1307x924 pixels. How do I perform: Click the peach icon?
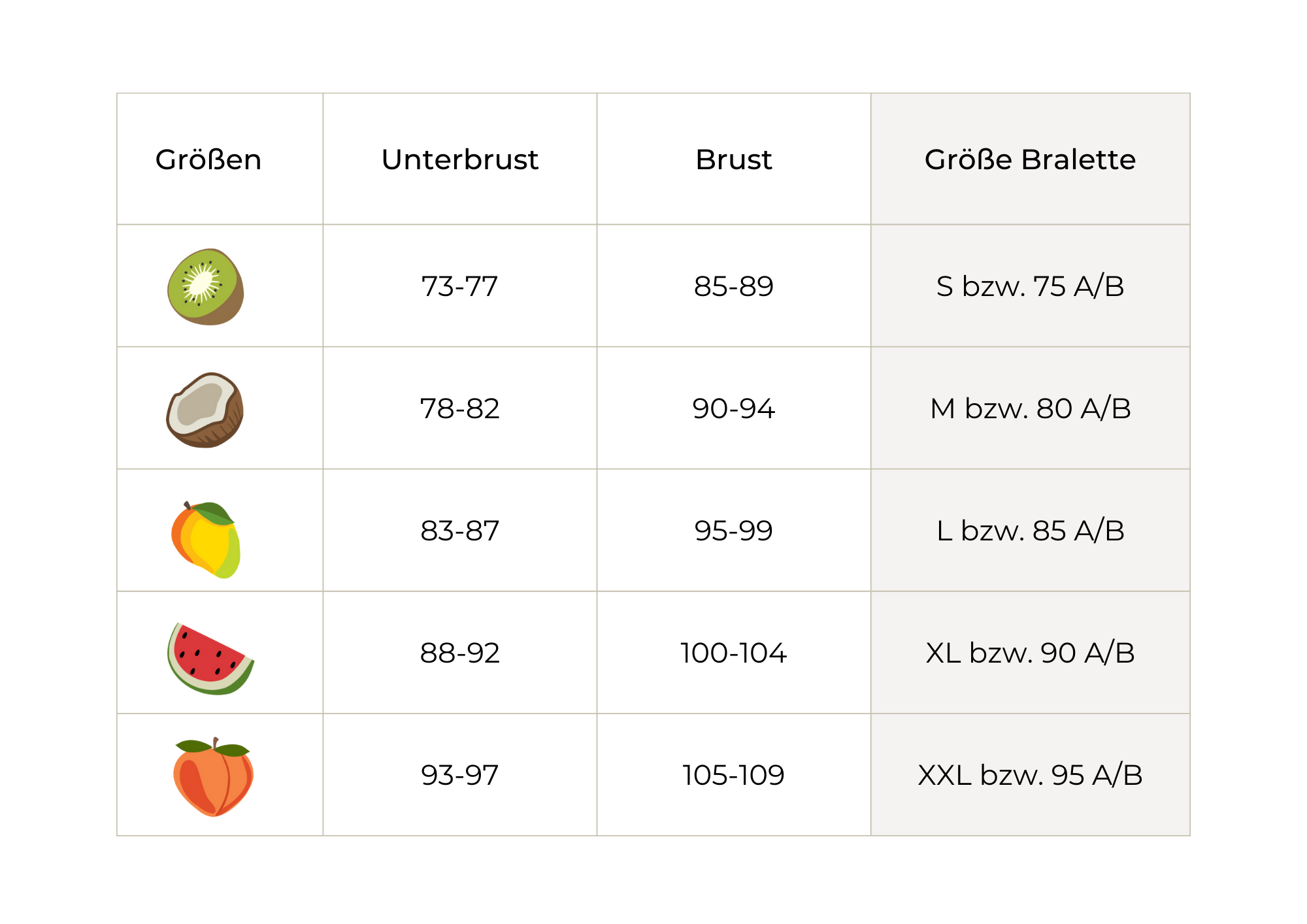coord(213,778)
